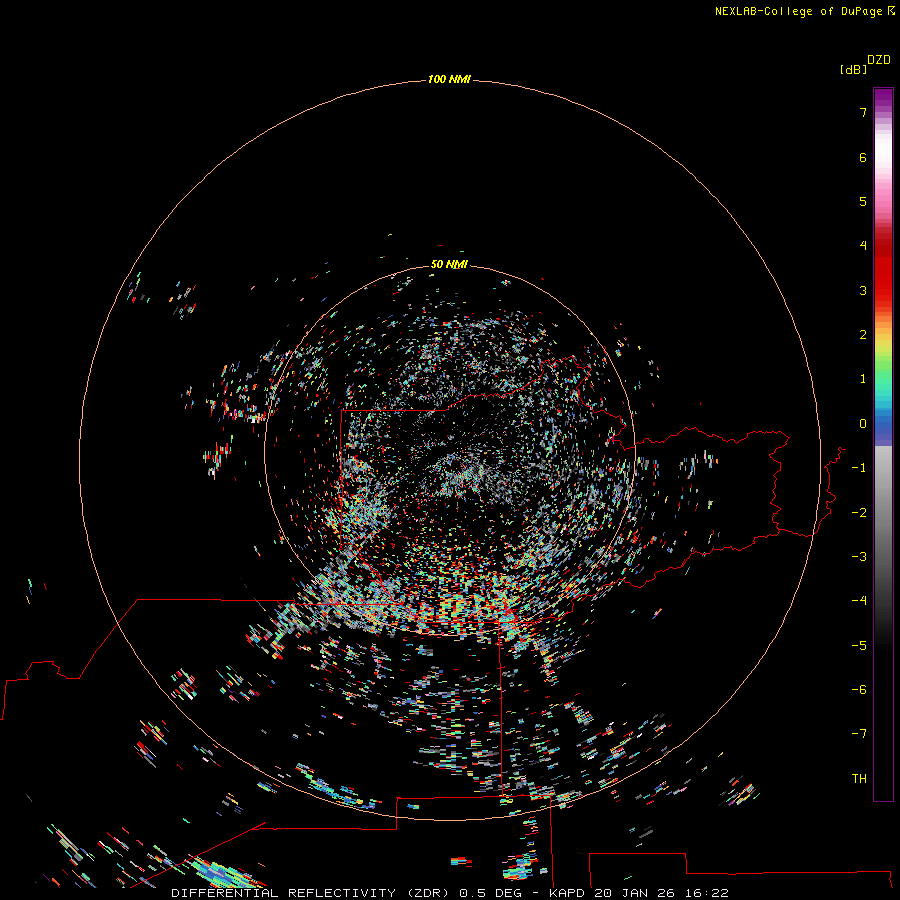This screenshot has width=900, height=900.
Task: Click the 4 dB value on color scale
Action: pos(863,246)
